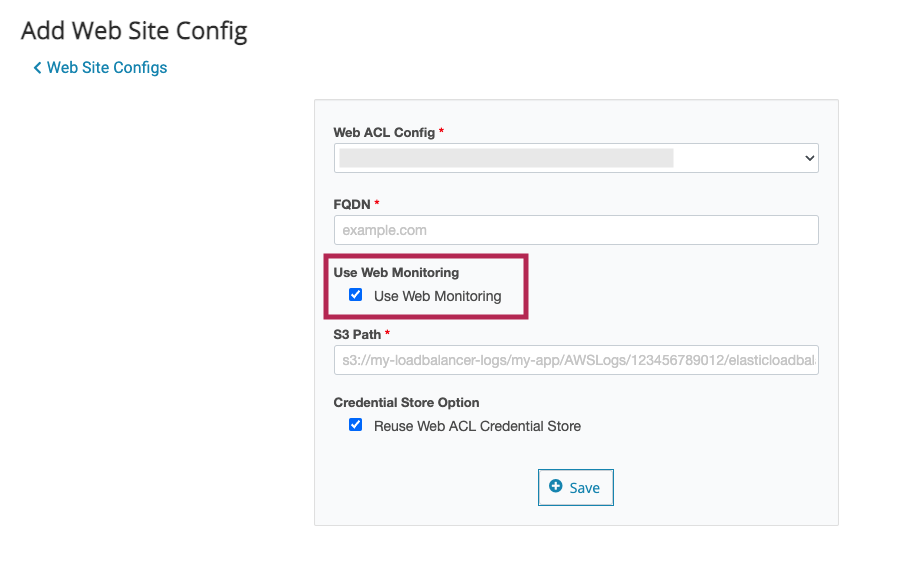919x576 pixels.
Task: Click the 'Add Web Site Config' page title
Action: pos(134,31)
